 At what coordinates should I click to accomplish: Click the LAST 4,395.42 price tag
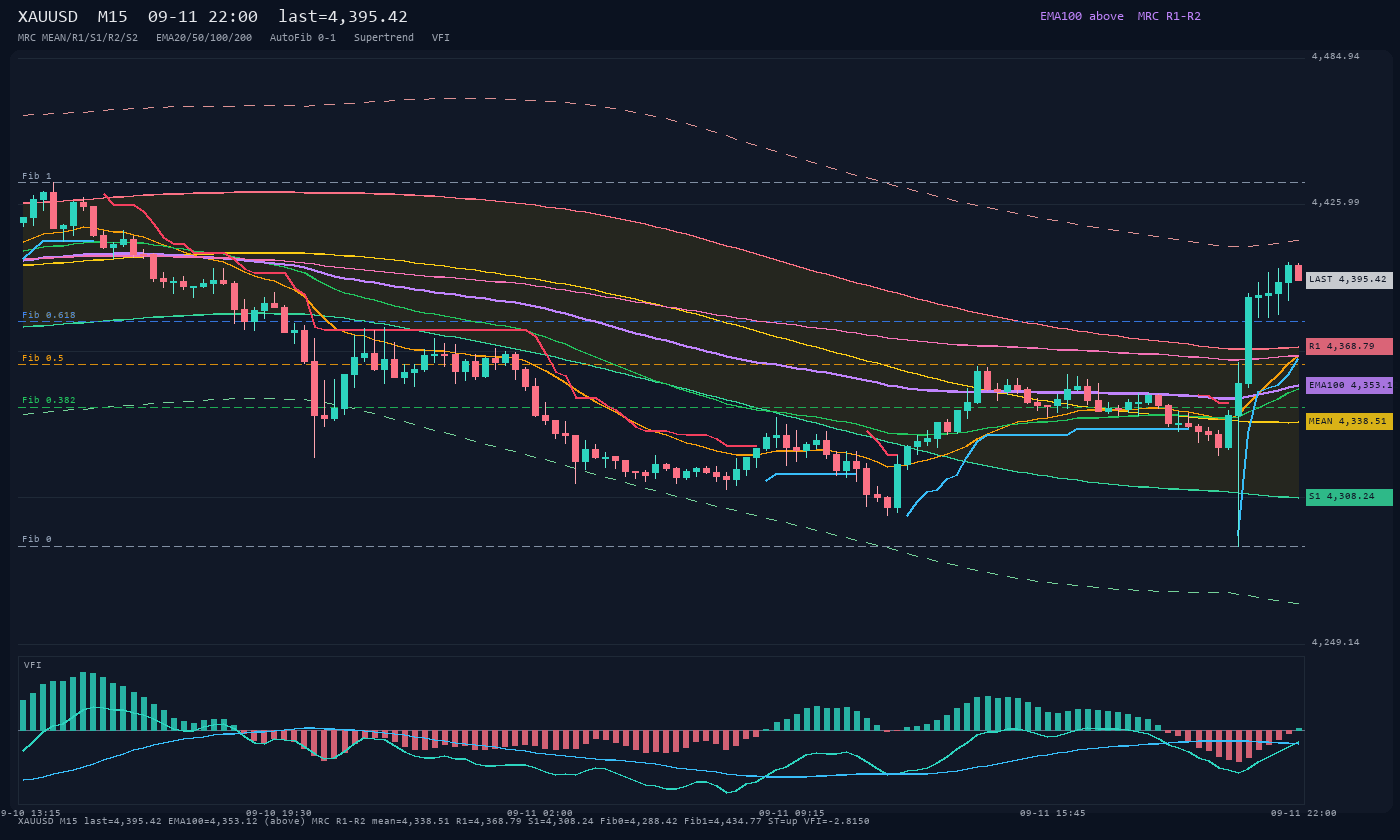pos(1349,280)
